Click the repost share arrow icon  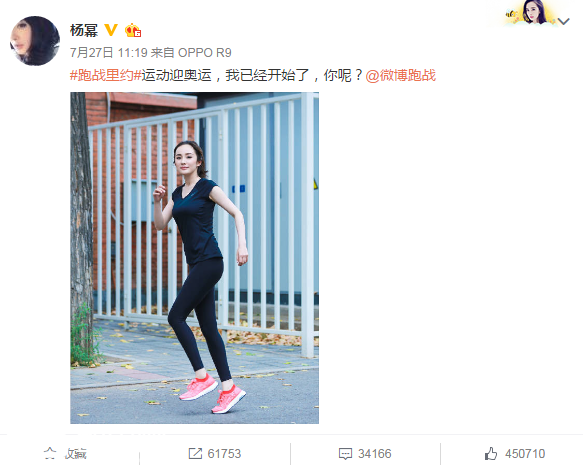[195, 453]
